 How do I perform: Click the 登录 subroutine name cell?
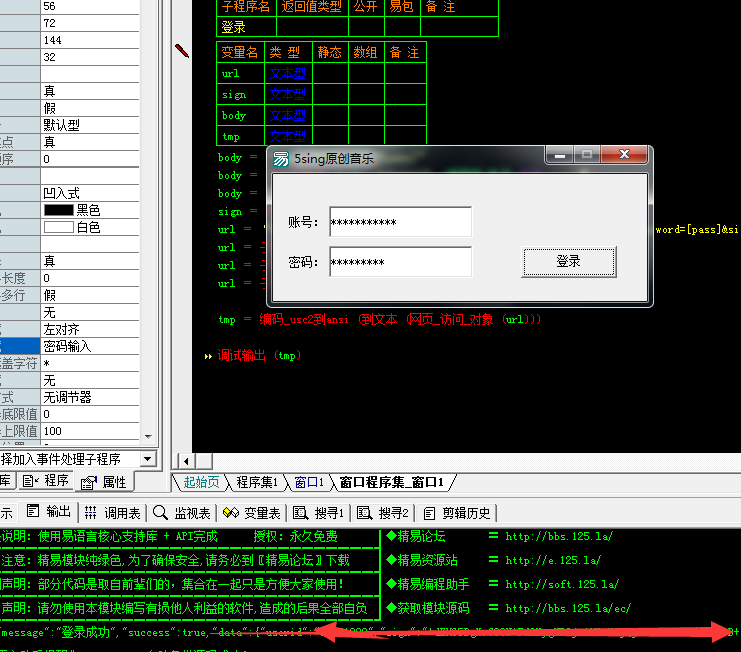246,27
